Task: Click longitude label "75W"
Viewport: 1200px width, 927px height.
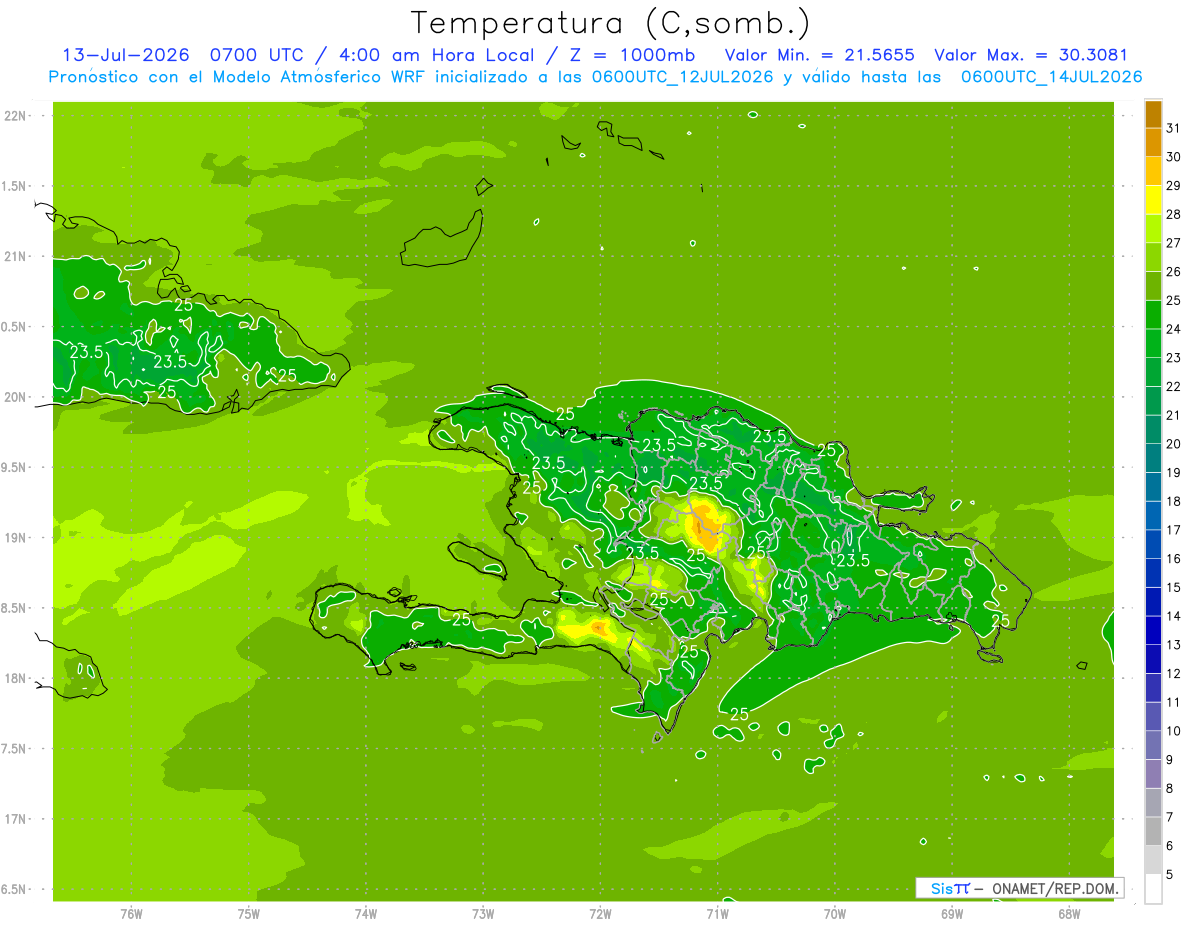Action: [249, 914]
